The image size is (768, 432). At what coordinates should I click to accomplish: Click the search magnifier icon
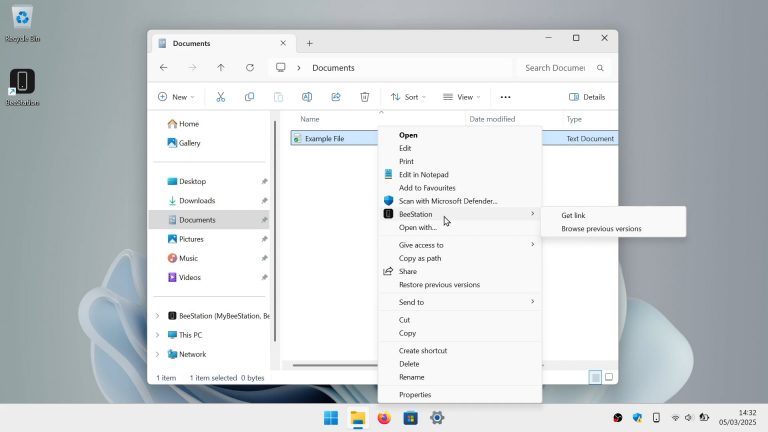coord(600,68)
